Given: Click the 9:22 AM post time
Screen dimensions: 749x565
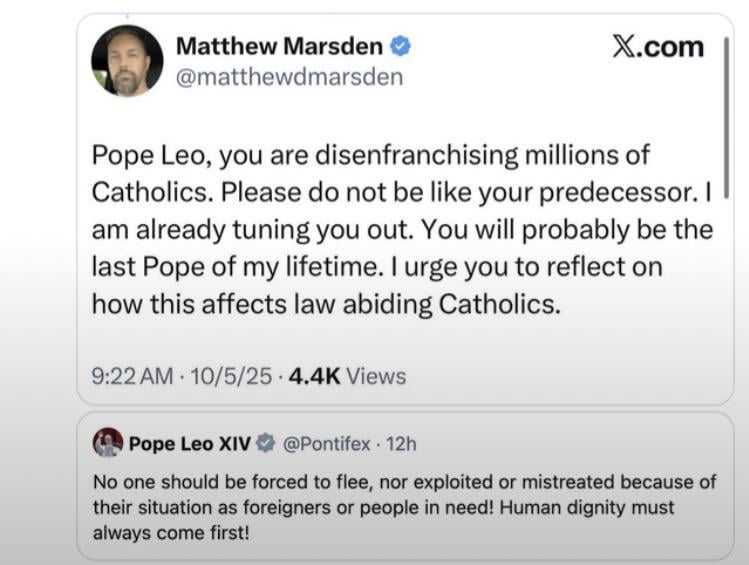Looking at the screenshot, I should click(132, 376).
